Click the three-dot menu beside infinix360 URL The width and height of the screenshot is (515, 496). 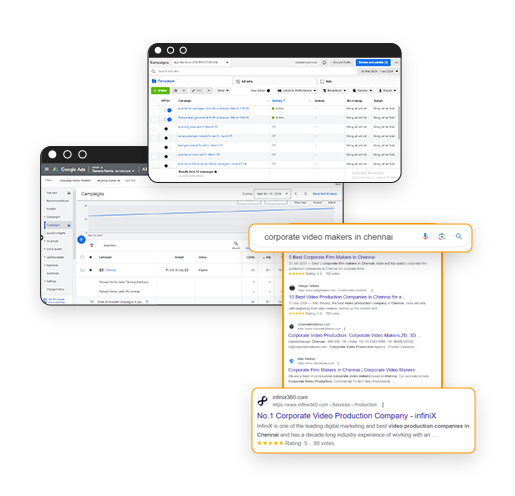click(x=383, y=405)
